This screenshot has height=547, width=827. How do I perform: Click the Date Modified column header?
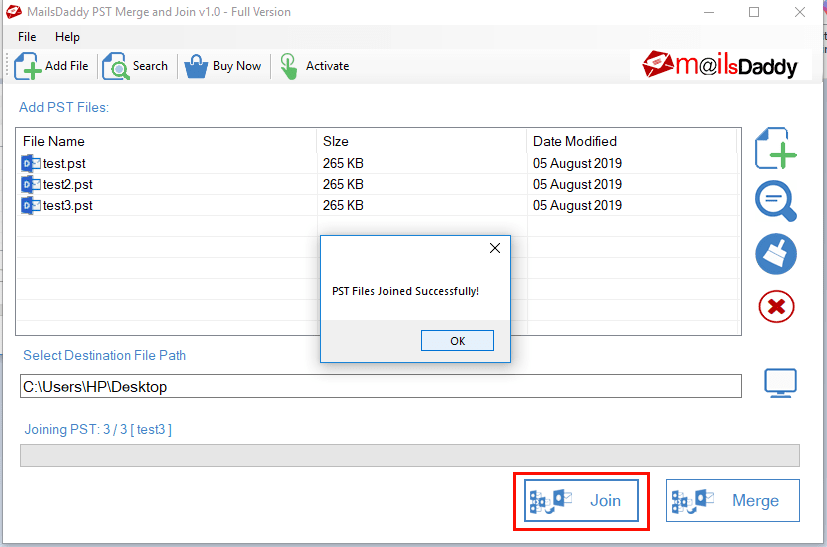(x=632, y=141)
